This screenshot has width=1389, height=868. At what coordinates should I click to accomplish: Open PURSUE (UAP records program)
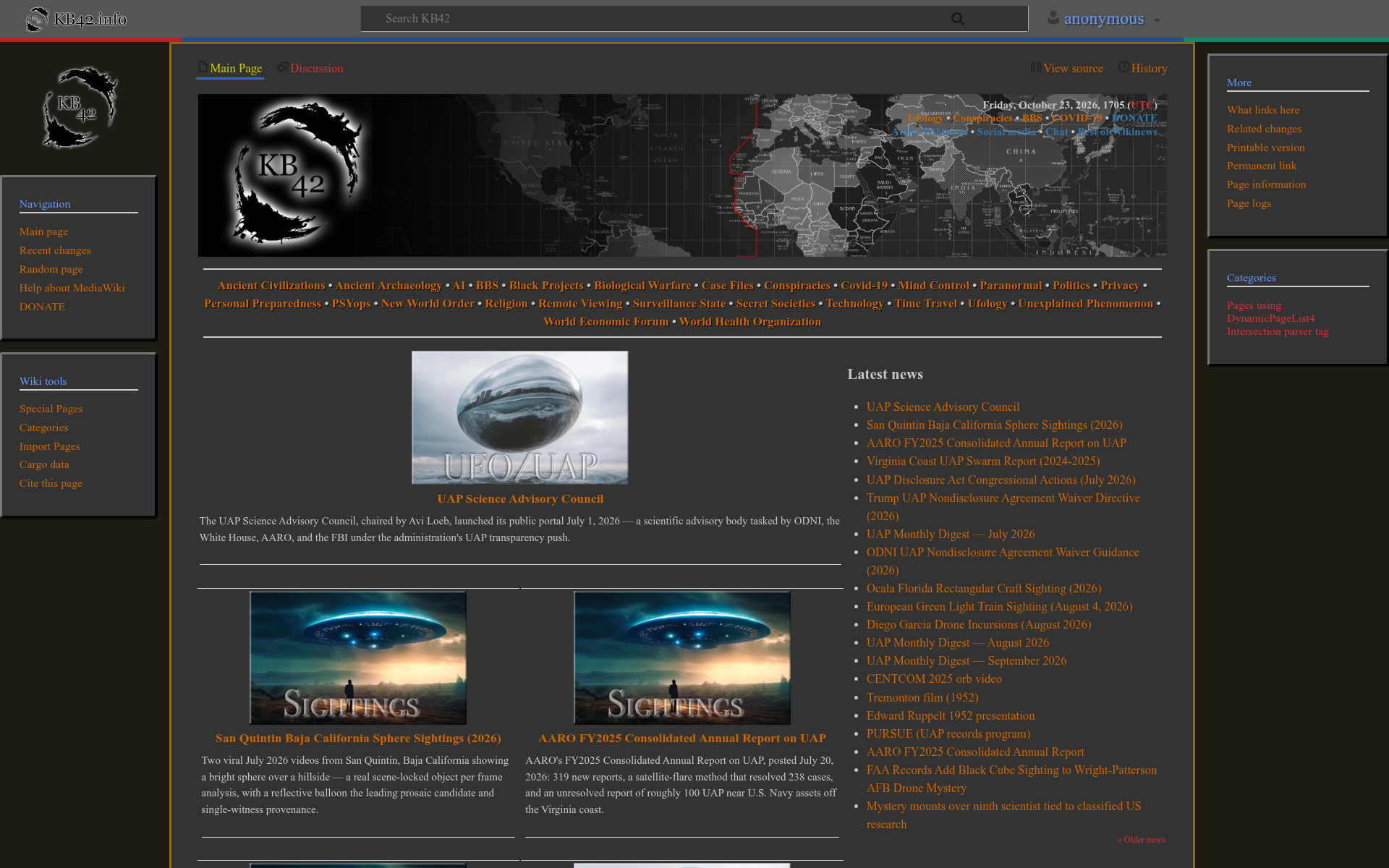[x=948, y=734]
